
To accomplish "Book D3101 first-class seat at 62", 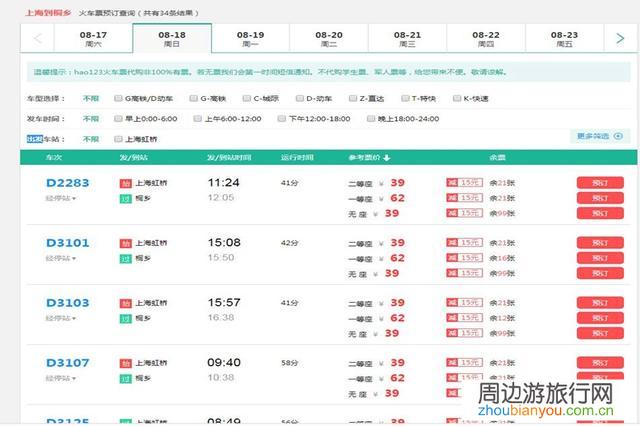I will click(x=600, y=258).
